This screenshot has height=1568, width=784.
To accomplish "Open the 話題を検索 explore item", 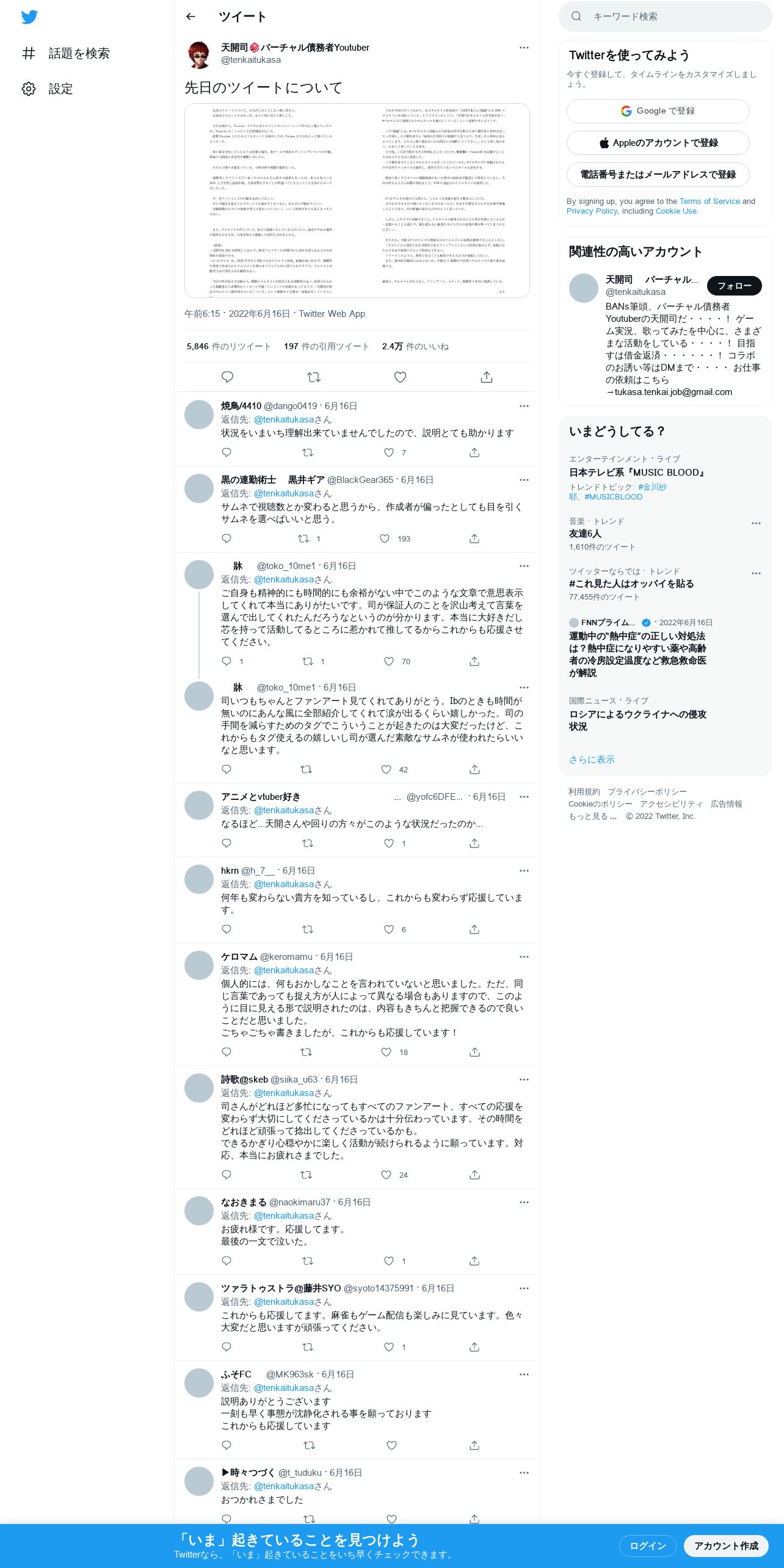I will click(66, 53).
